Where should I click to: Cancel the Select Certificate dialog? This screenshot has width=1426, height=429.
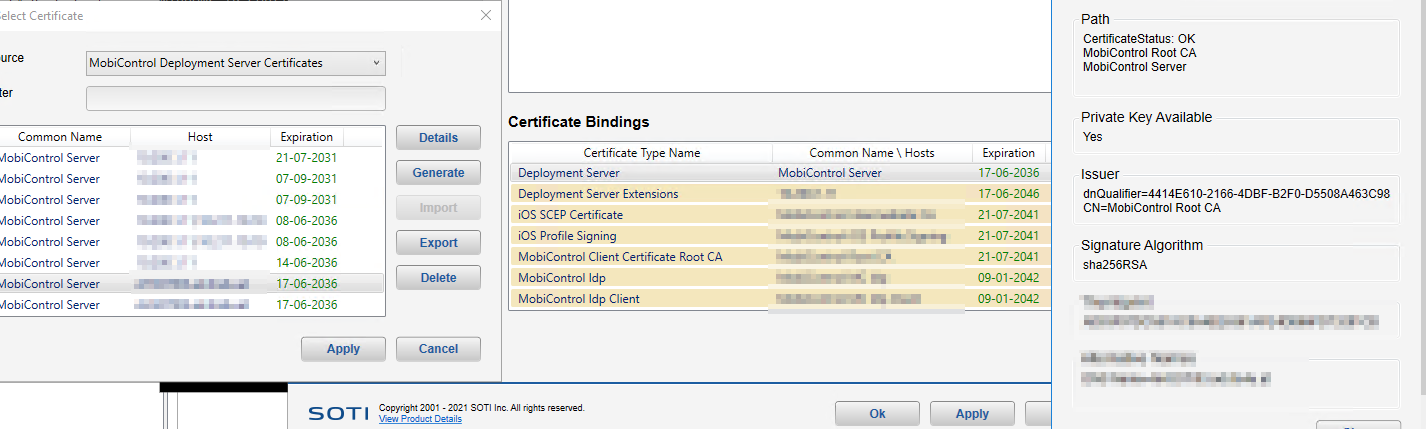click(x=438, y=350)
